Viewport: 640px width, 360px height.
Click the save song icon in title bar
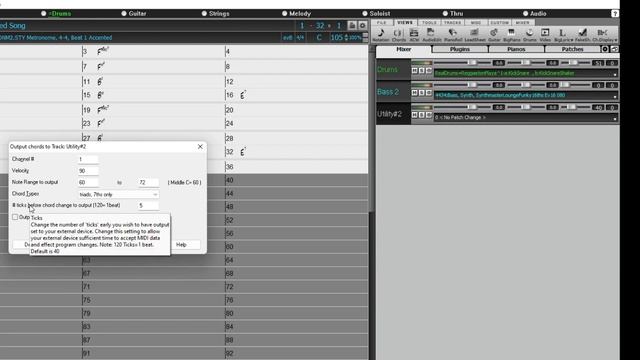point(352,25)
